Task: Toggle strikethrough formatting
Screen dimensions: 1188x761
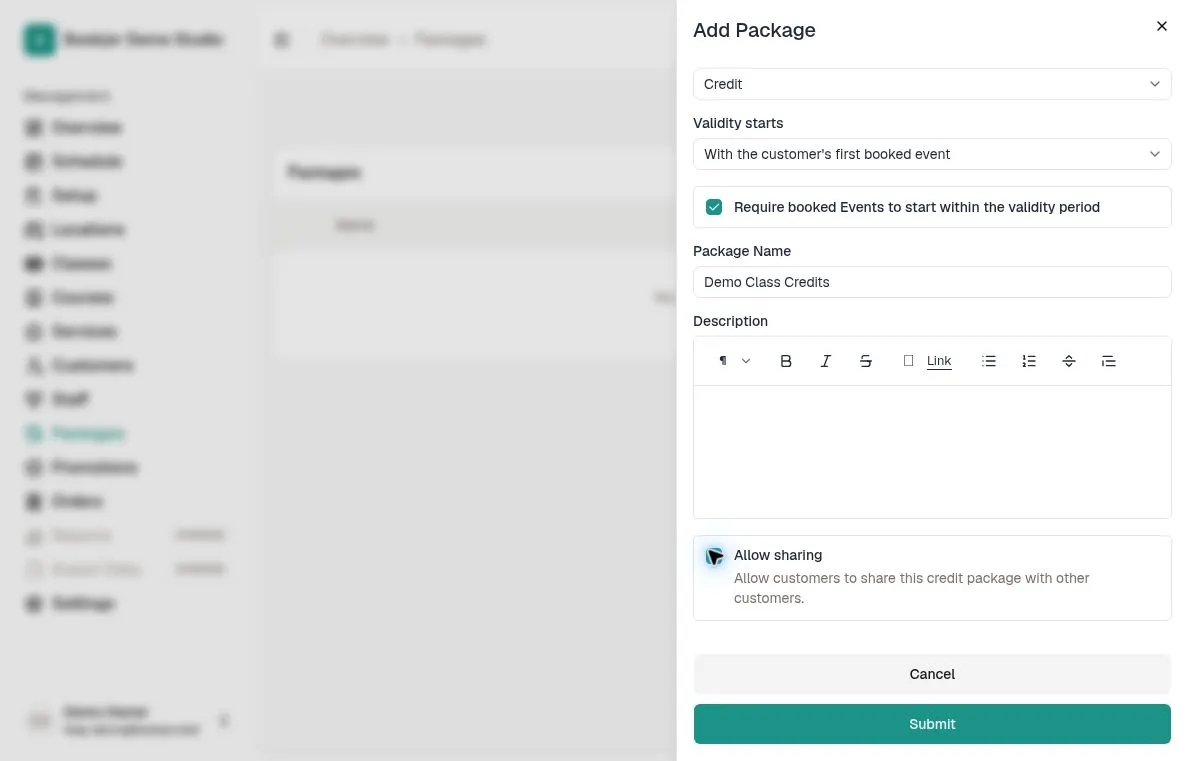Action: (865, 361)
